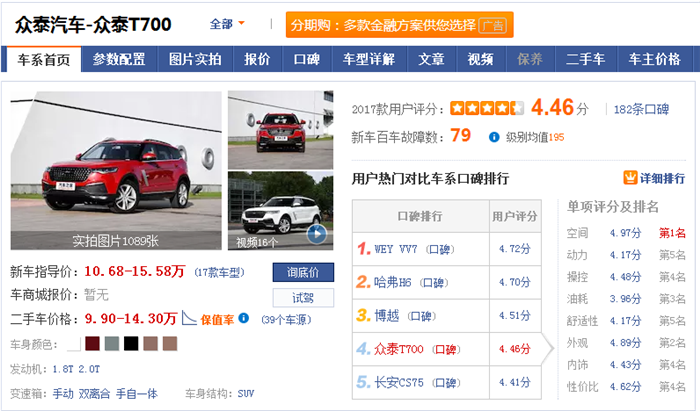Open the 图片实拍 tab

click(195, 59)
